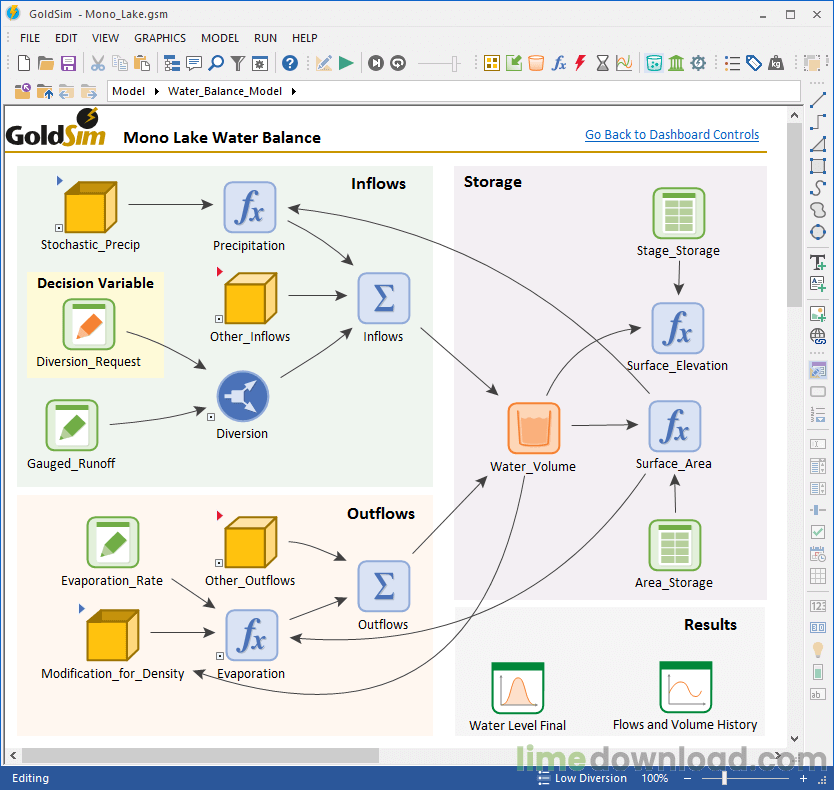
Task: Insert a text box with the T tool
Action: coord(817,262)
